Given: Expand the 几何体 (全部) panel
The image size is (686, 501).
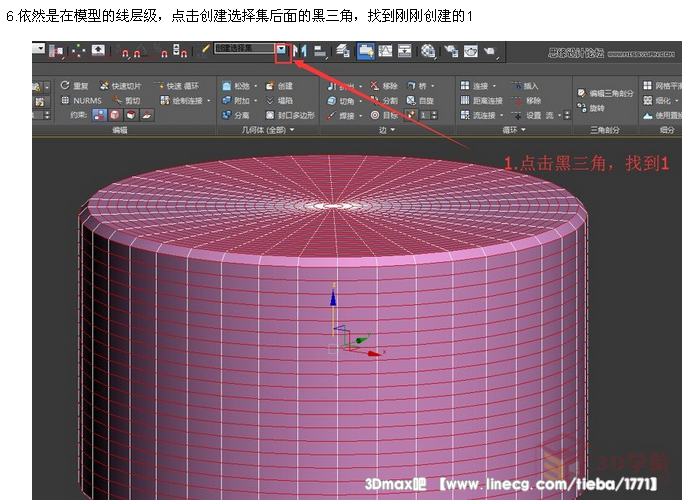Looking at the screenshot, I should tap(268, 130).
